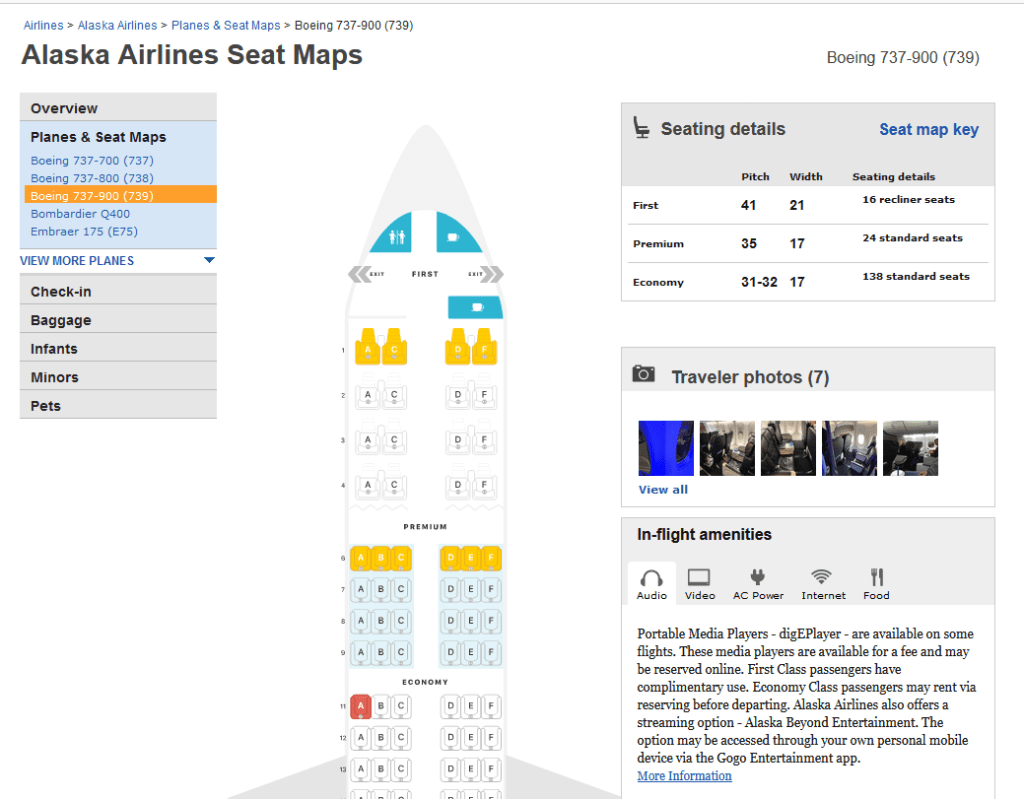Open the first blue traveler photo thumbnail
This screenshot has width=1024, height=799.
coord(665,448)
